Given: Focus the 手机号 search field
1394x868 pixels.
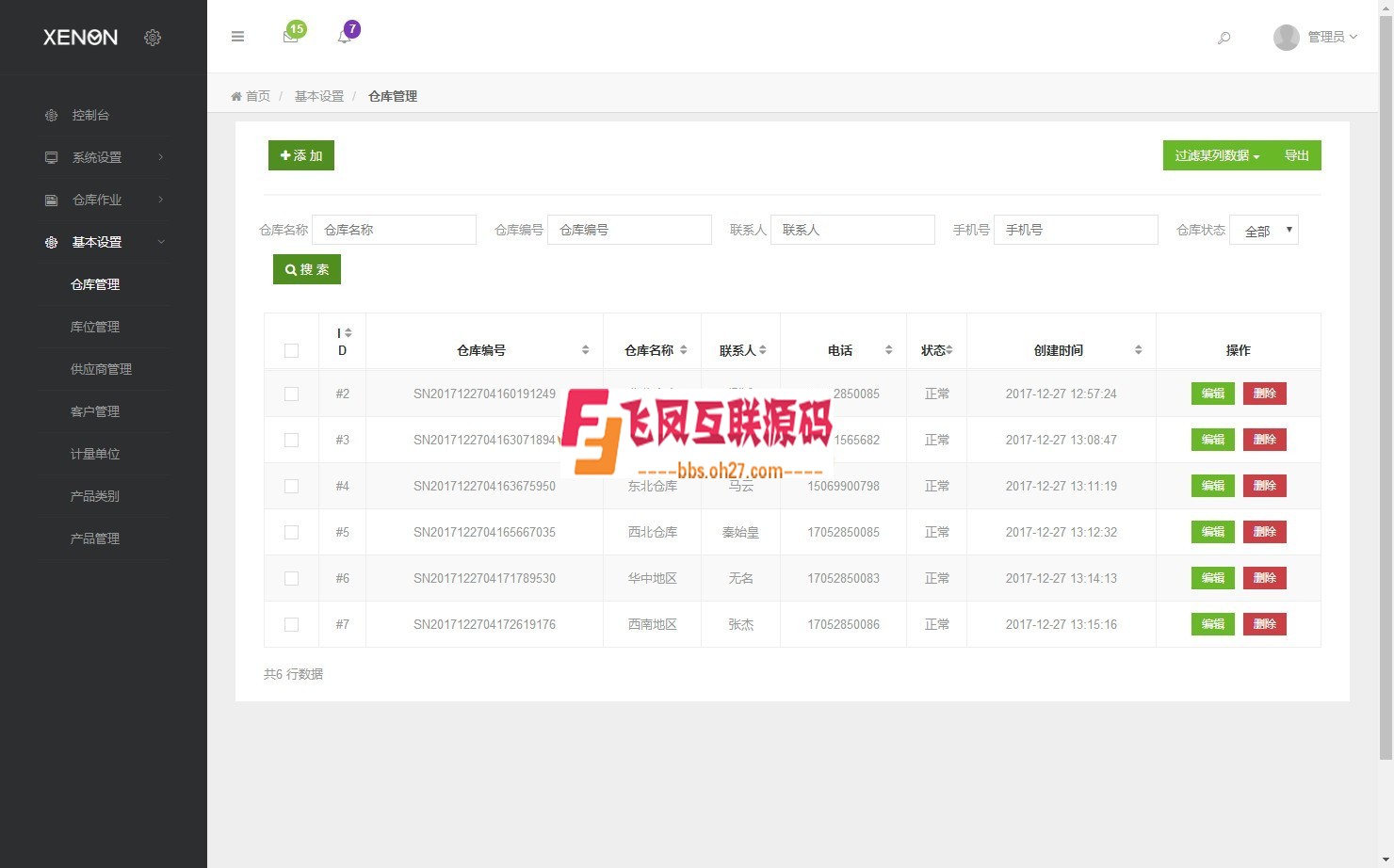Looking at the screenshot, I should (1076, 230).
